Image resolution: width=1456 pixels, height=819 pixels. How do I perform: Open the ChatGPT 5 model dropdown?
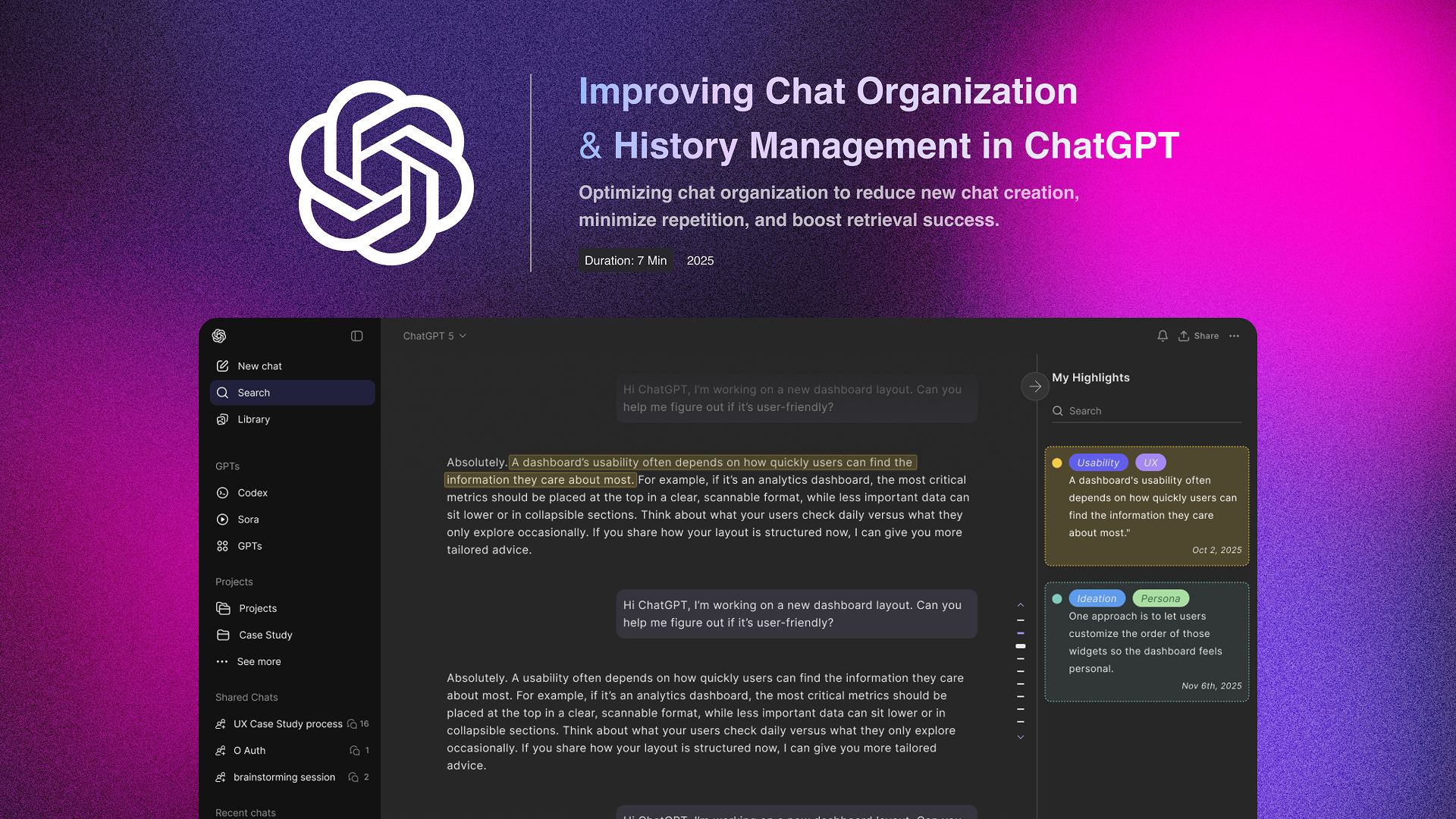pos(434,336)
